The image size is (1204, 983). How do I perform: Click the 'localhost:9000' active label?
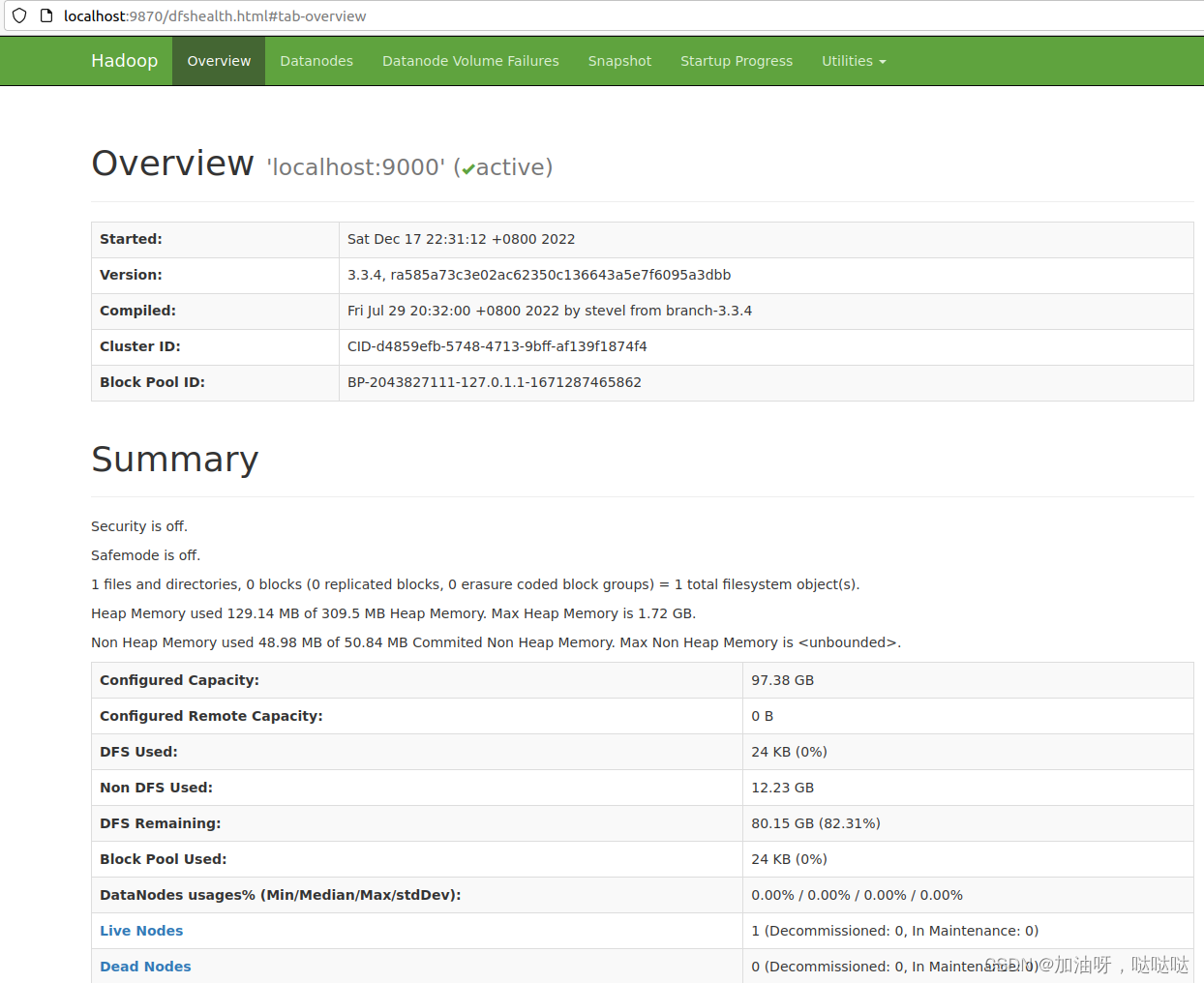pyautogui.click(x=409, y=167)
